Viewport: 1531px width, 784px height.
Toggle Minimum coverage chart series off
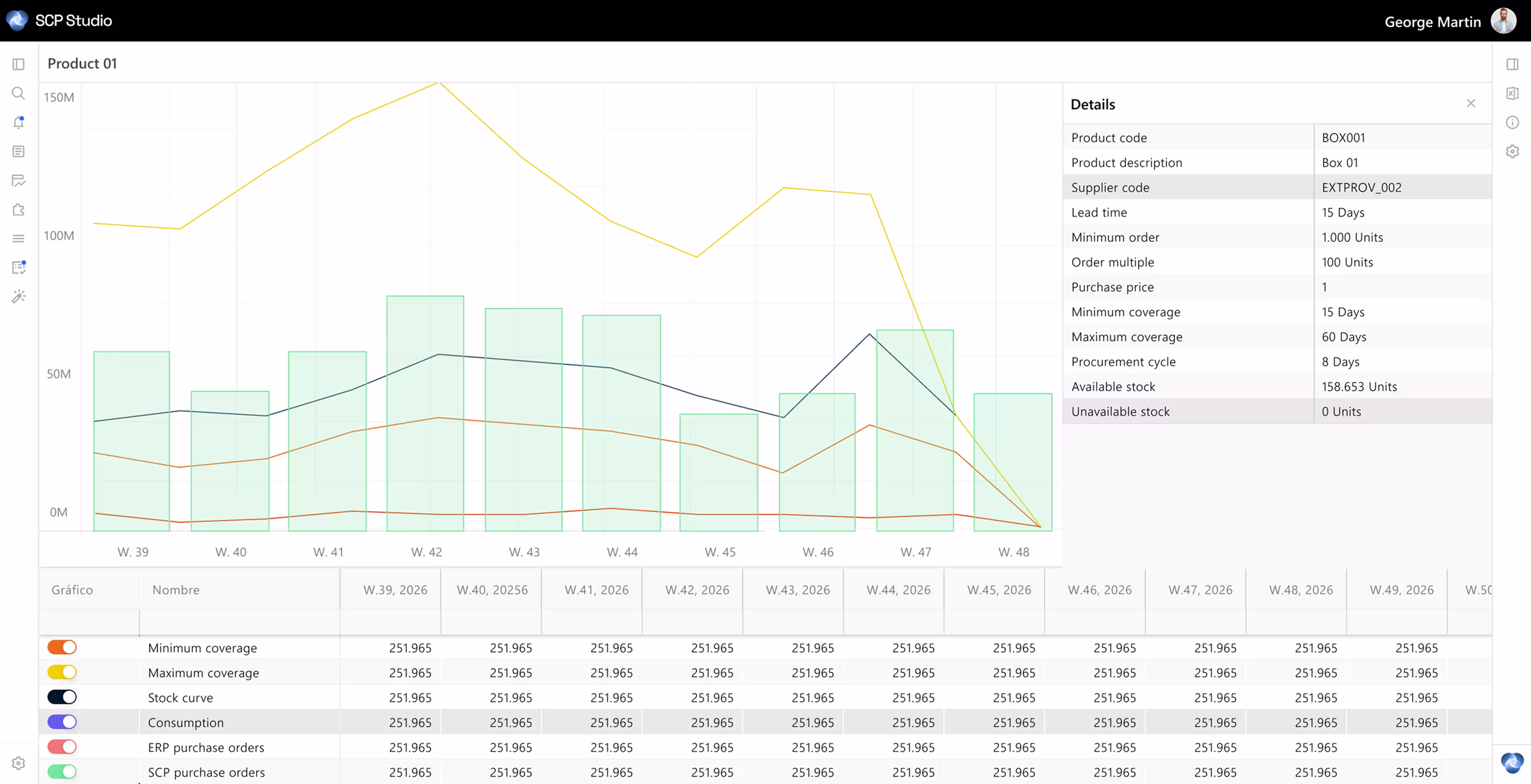pos(62,648)
